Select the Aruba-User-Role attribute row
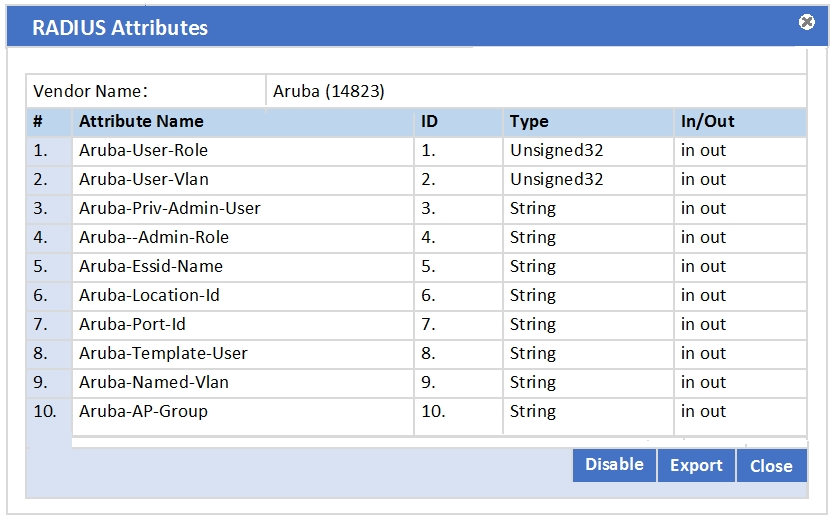The image size is (839, 525). point(143,151)
